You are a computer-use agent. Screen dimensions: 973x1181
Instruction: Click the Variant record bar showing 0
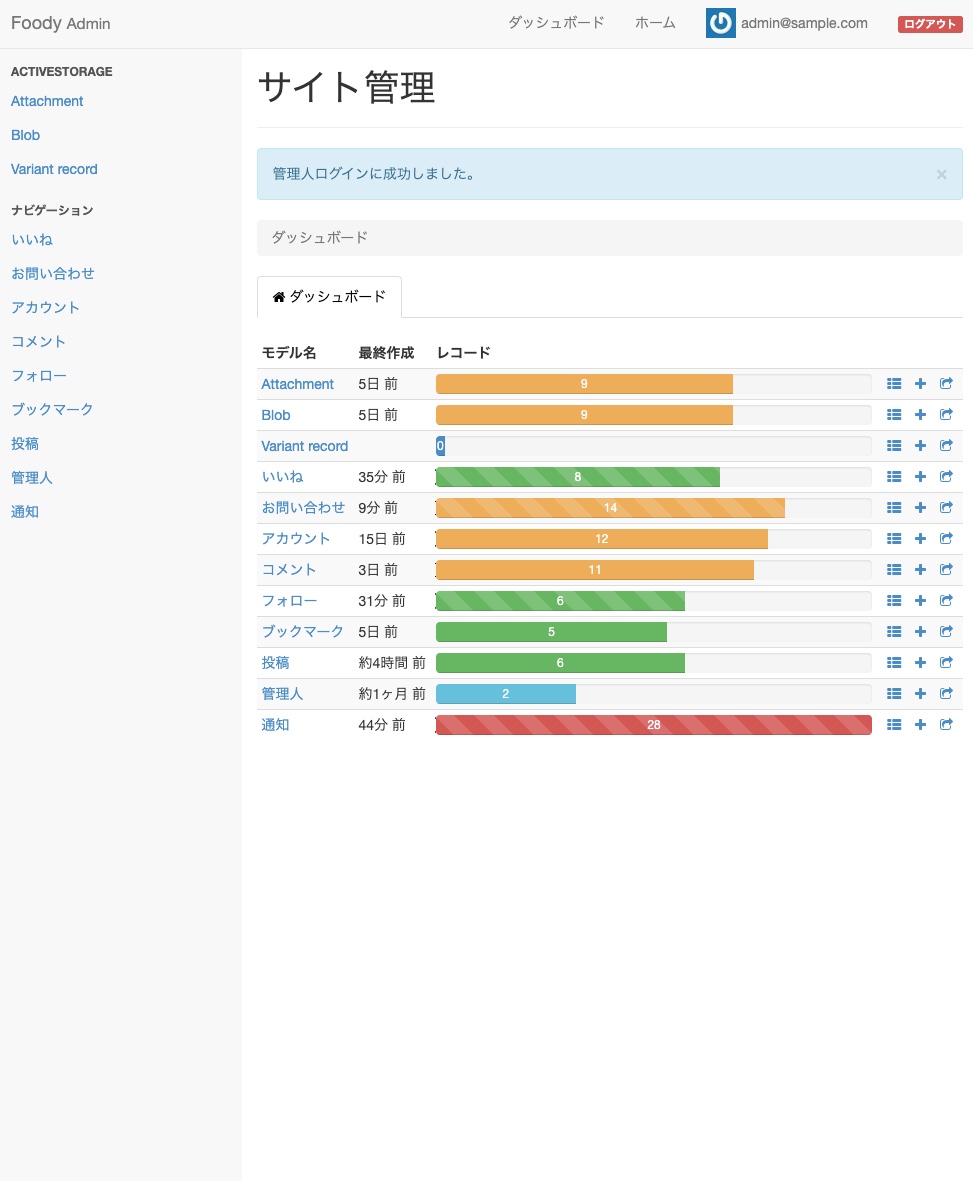pos(441,446)
